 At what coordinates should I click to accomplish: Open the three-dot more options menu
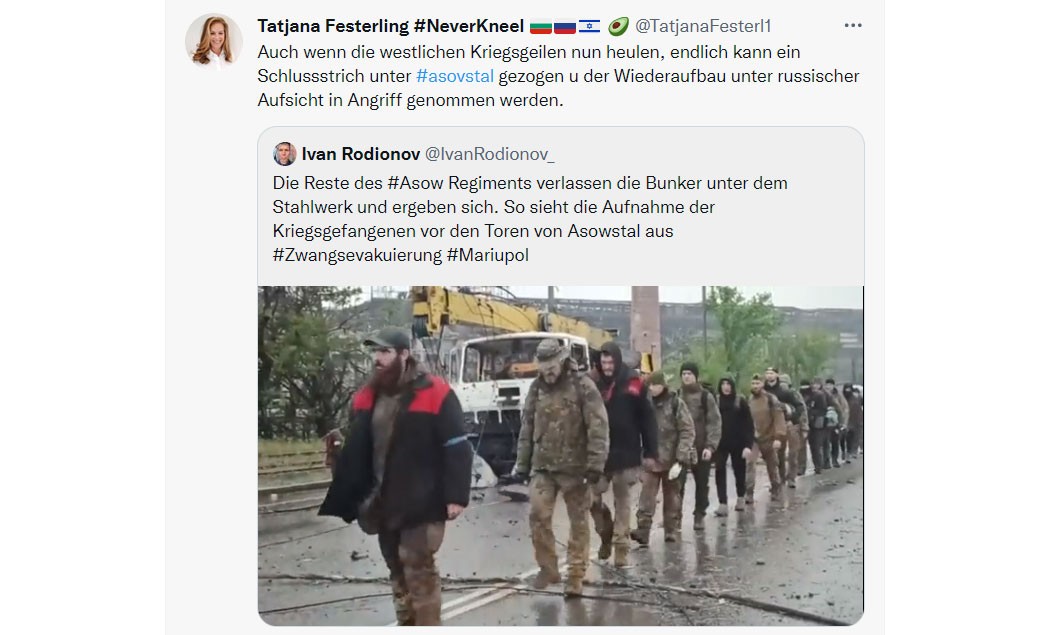coord(852,25)
